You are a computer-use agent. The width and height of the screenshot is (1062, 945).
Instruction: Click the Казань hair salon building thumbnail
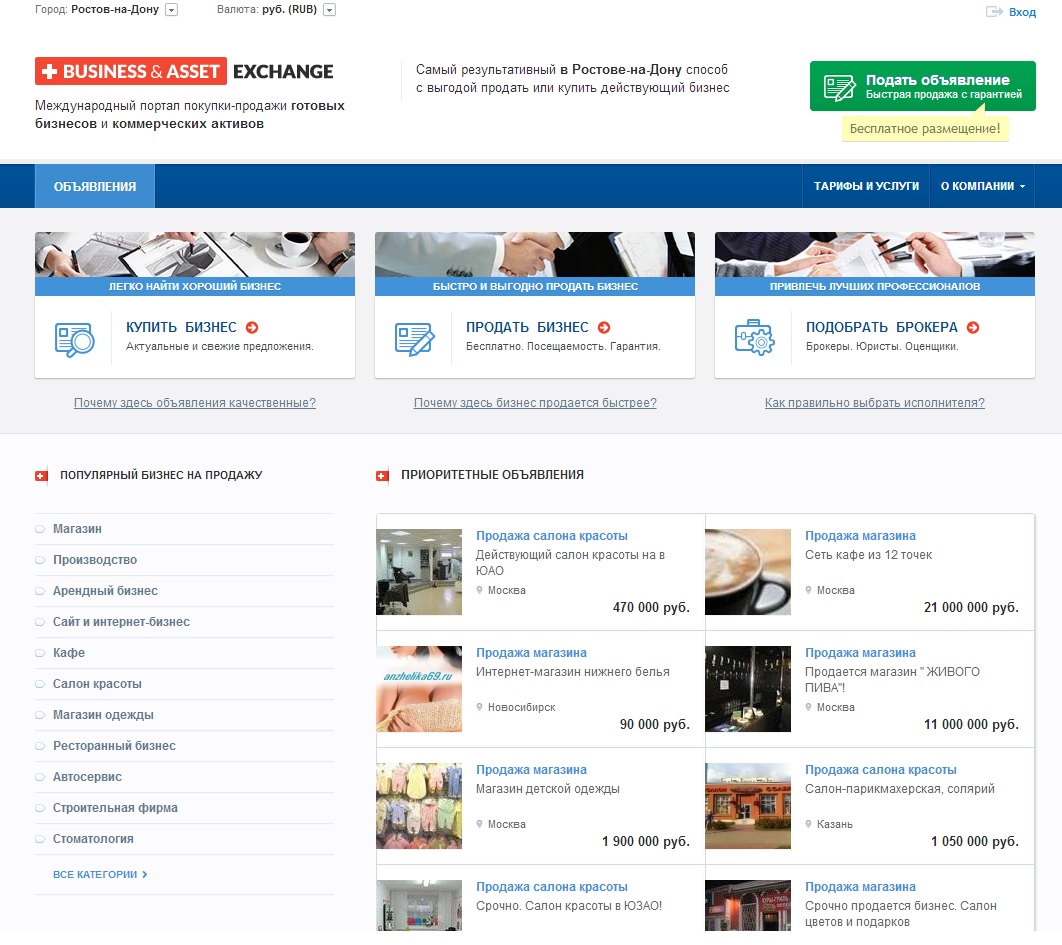point(748,806)
